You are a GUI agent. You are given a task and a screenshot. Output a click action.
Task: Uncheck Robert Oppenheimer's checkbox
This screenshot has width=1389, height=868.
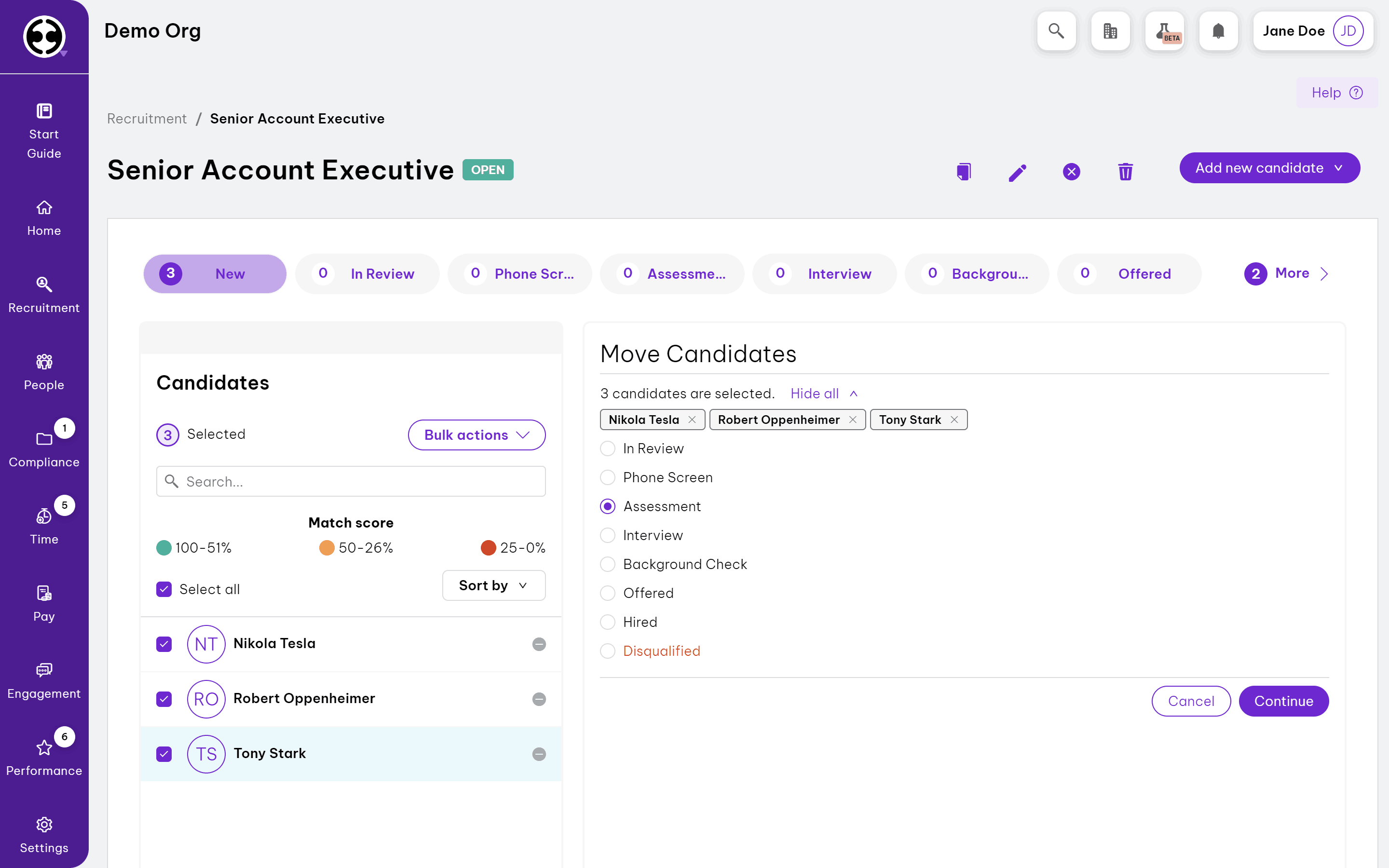click(164, 699)
